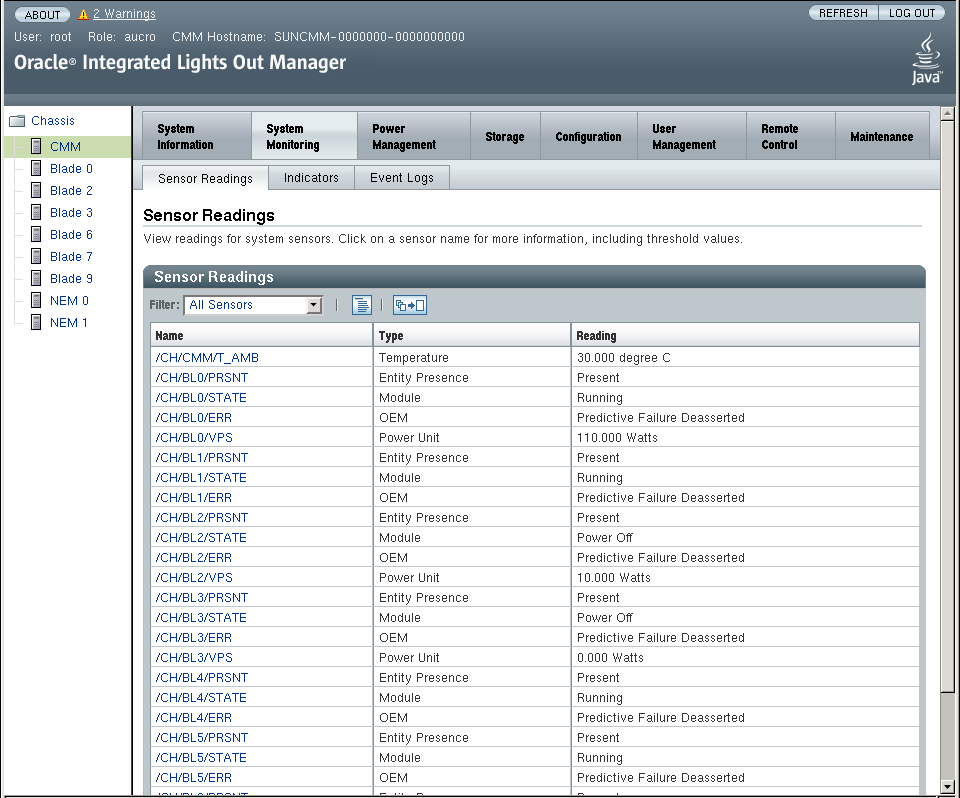Click the vertical scrollbar track
960x798 pixels.
pos(947,737)
